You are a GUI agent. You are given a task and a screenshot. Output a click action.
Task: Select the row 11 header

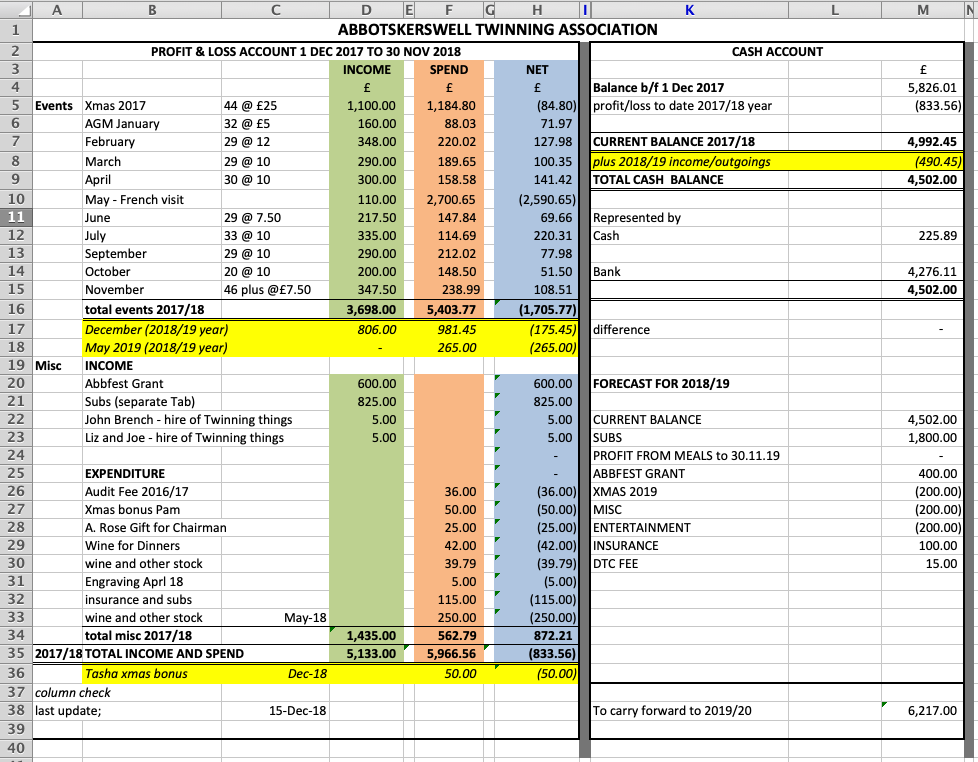coord(15,217)
